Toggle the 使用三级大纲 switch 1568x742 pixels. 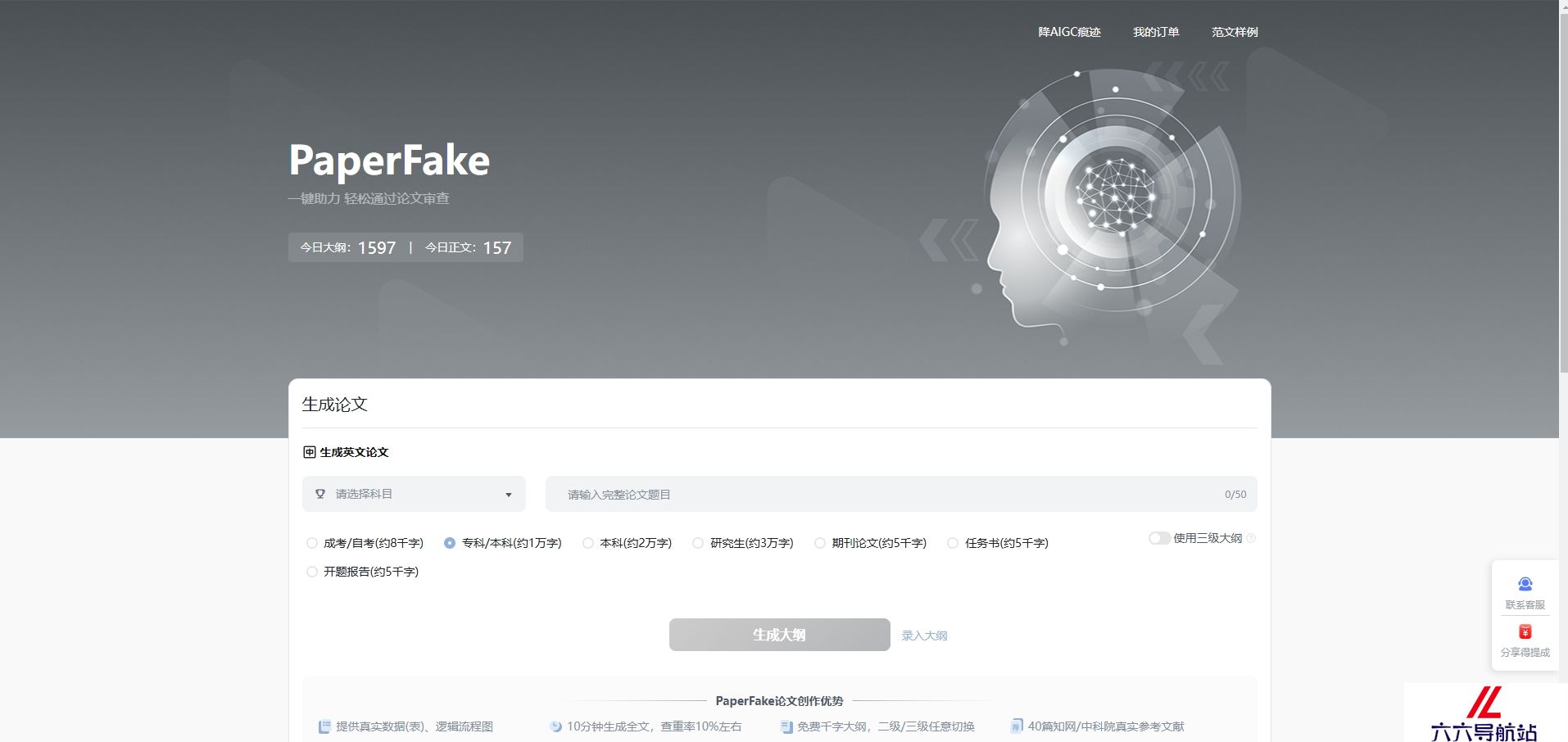[1159, 538]
